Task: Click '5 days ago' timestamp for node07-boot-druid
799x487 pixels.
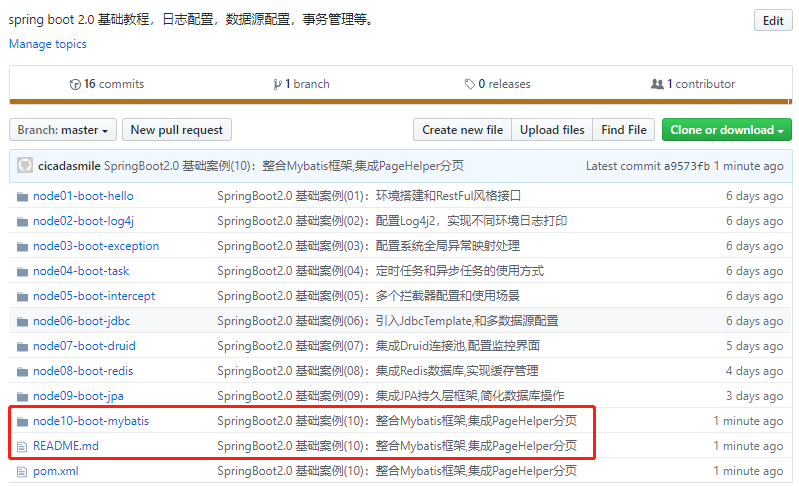Action: point(754,346)
